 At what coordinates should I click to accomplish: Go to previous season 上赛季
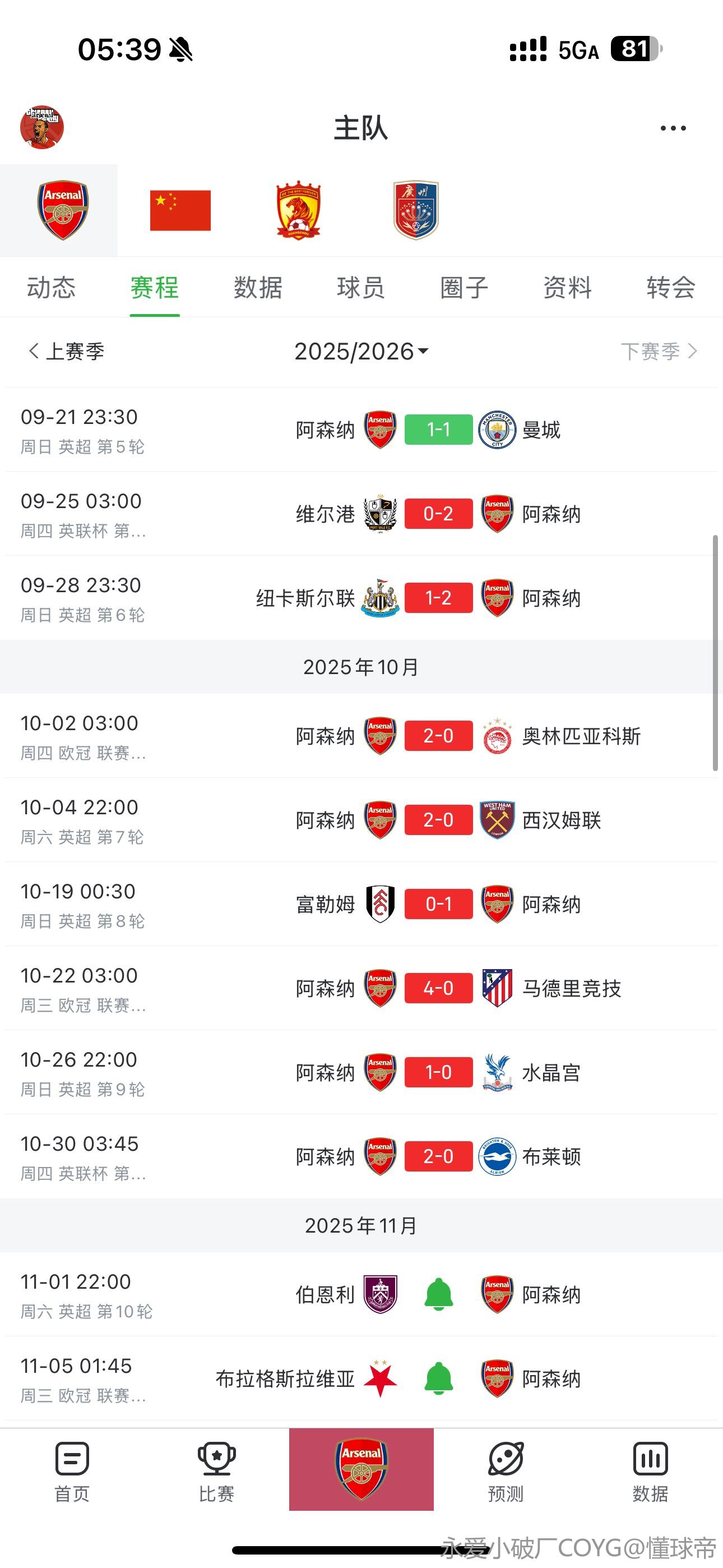click(67, 351)
